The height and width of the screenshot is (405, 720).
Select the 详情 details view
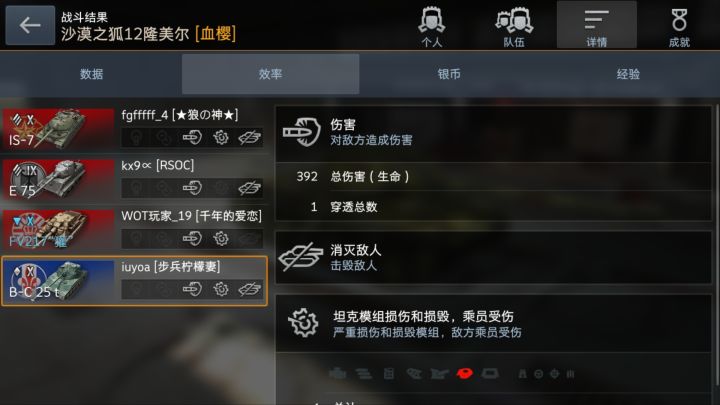coord(596,25)
